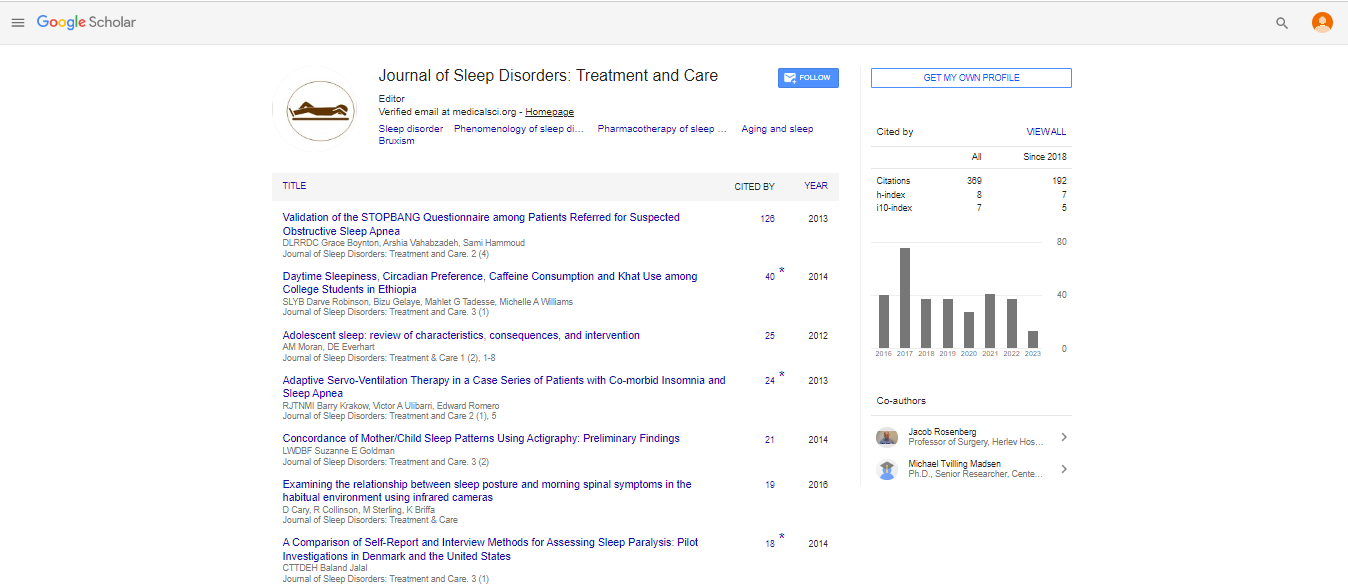Click the year 2016 of sleep posture article
Viewport: 1348px width, 588px height.
pyautogui.click(x=818, y=485)
